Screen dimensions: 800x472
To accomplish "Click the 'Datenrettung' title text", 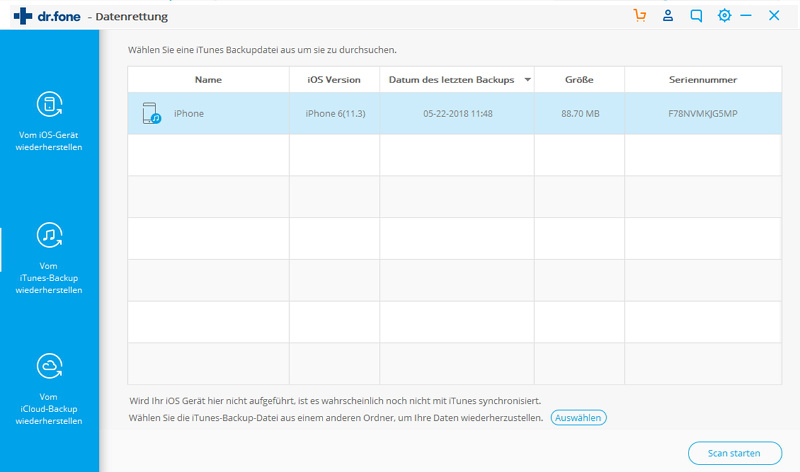I will (x=132, y=16).
